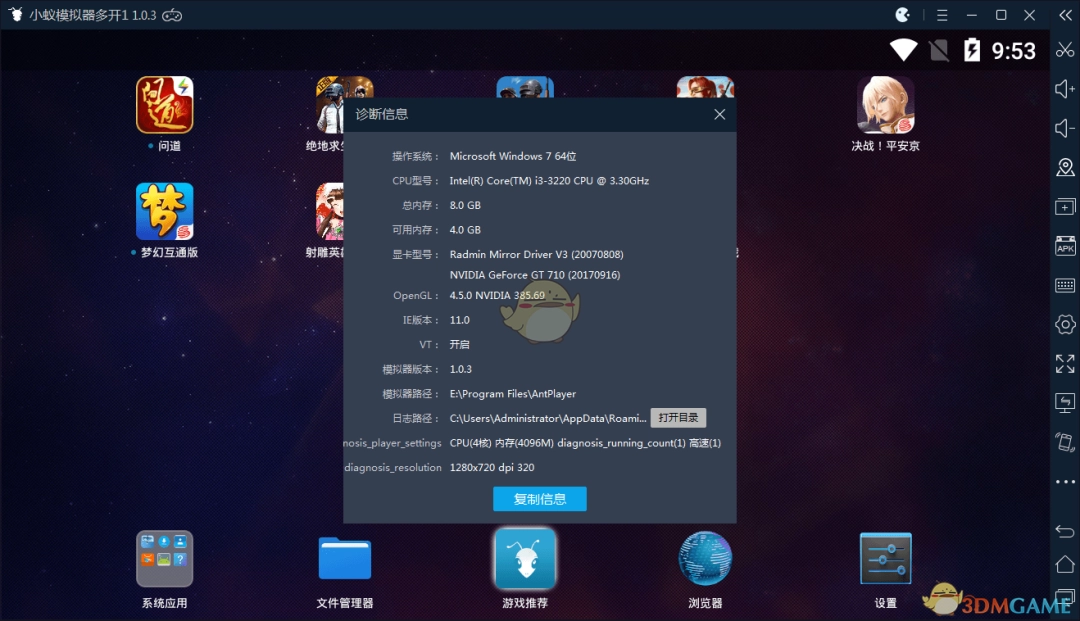Screen dimensions: 1080x621
Task: Close the 诊断信息 diagnostic dialog
Action: click(x=719, y=114)
